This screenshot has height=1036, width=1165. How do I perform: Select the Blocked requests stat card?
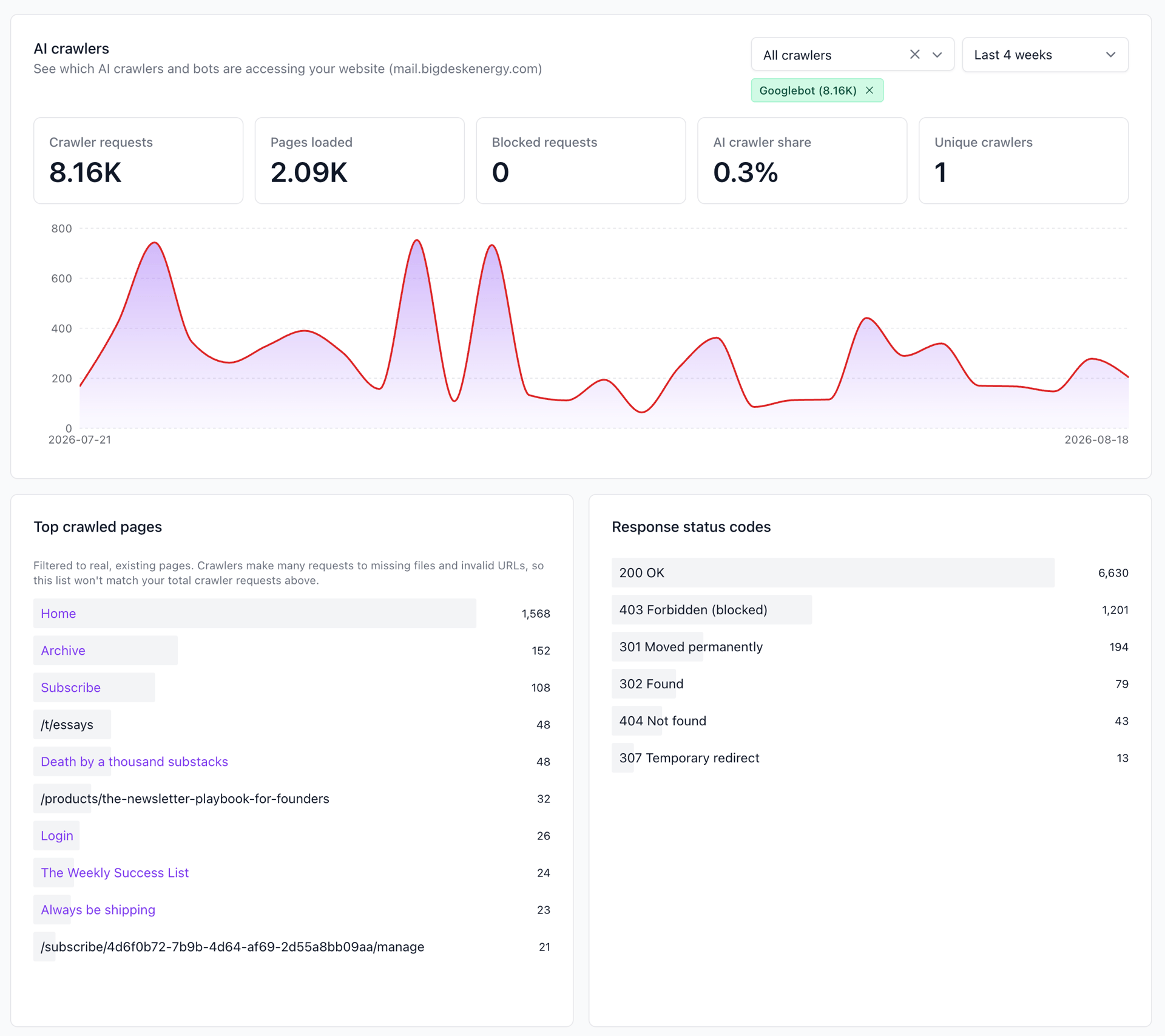pyautogui.click(x=581, y=161)
